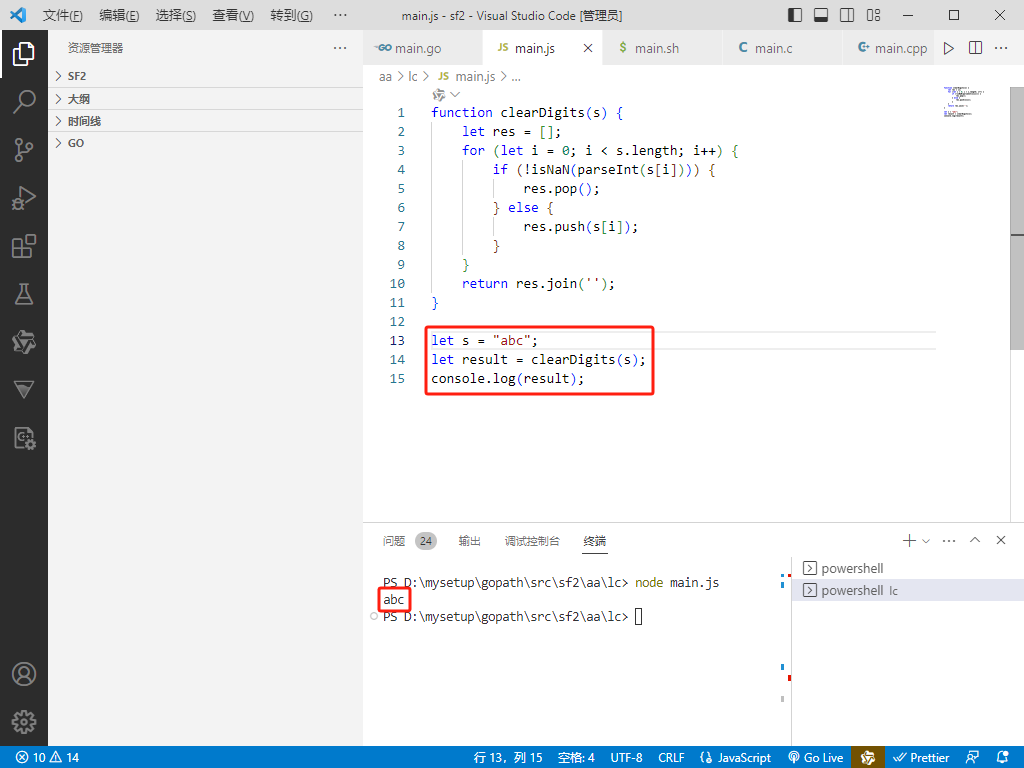Click the errors and warnings status item
This screenshot has width=1024, height=768.
coord(47,758)
